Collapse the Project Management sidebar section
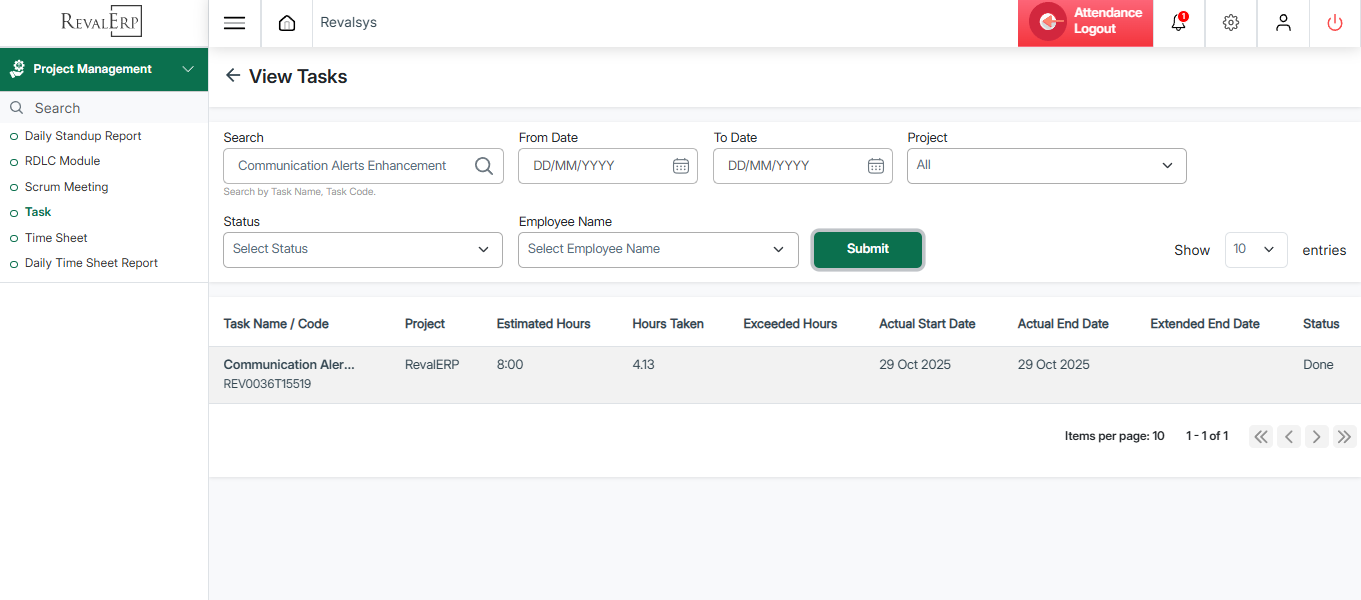This screenshot has width=1361, height=600. coord(188,69)
